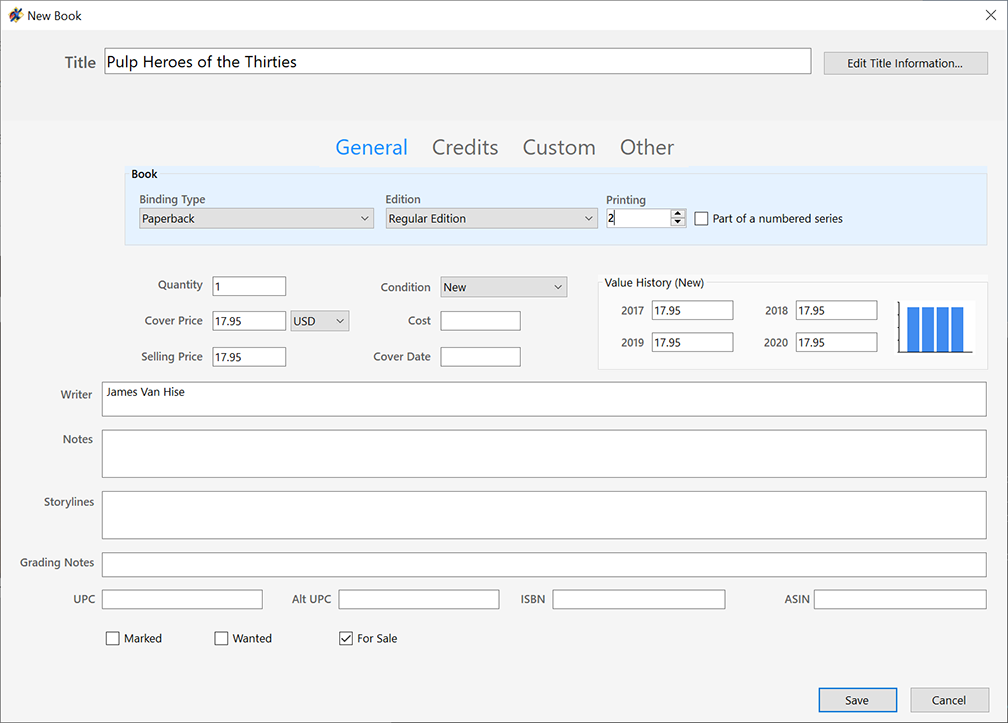Open Edit Title Information dialog
This screenshot has height=723, width=1008.
(905, 63)
